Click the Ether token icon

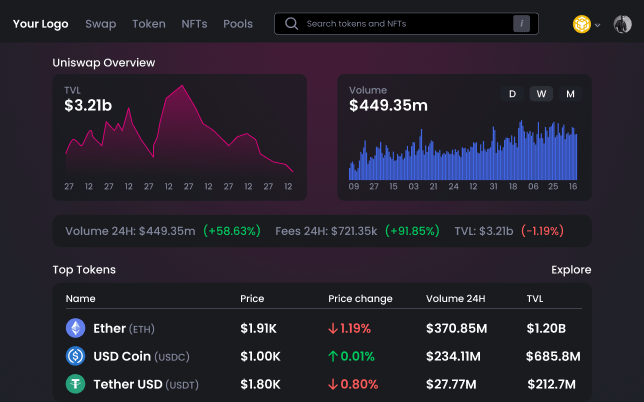[75, 328]
